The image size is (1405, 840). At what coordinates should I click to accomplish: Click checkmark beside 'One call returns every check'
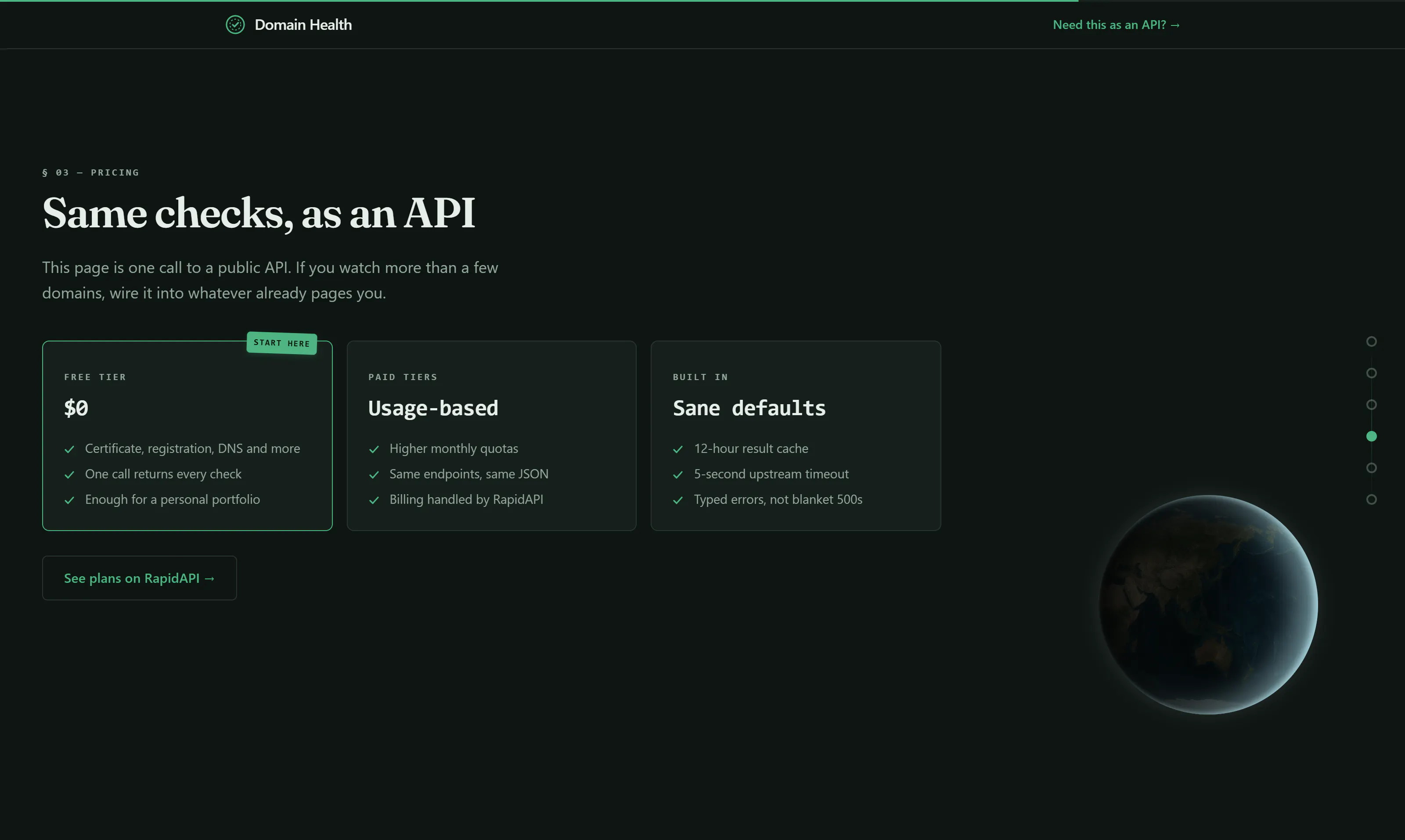tap(70, 475)
